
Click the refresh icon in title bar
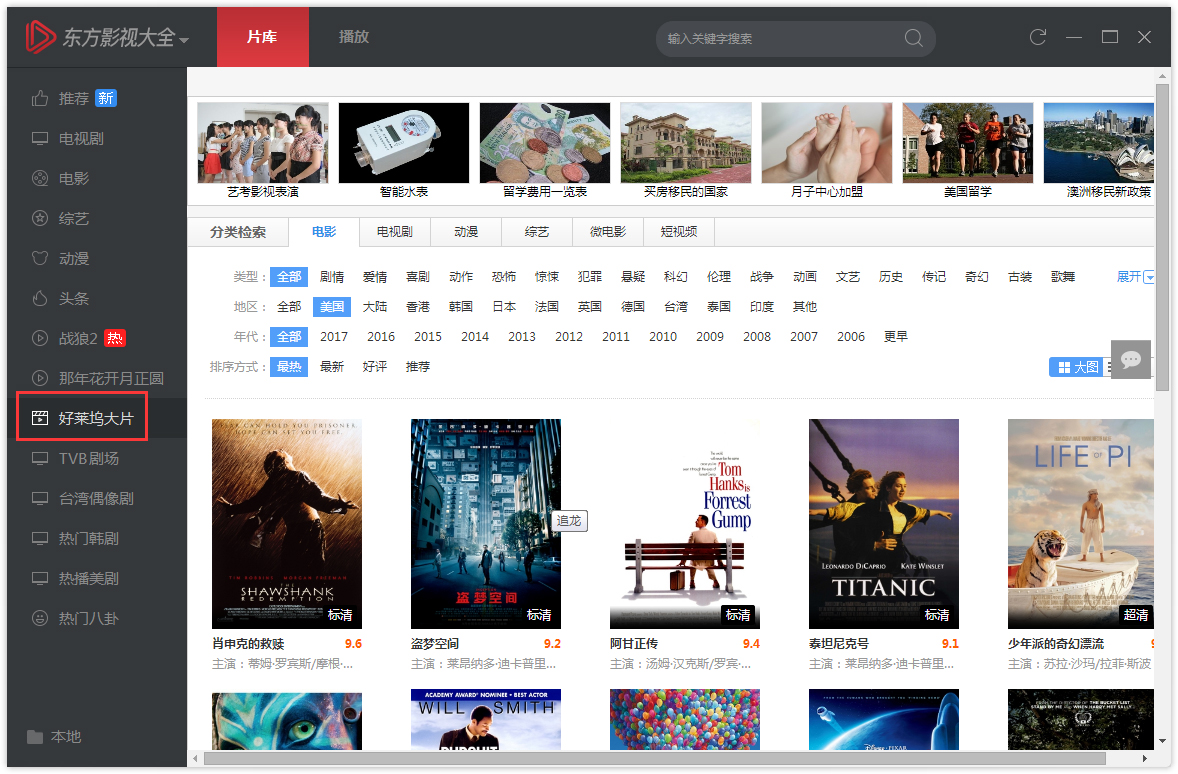[x=1038, y=37]
